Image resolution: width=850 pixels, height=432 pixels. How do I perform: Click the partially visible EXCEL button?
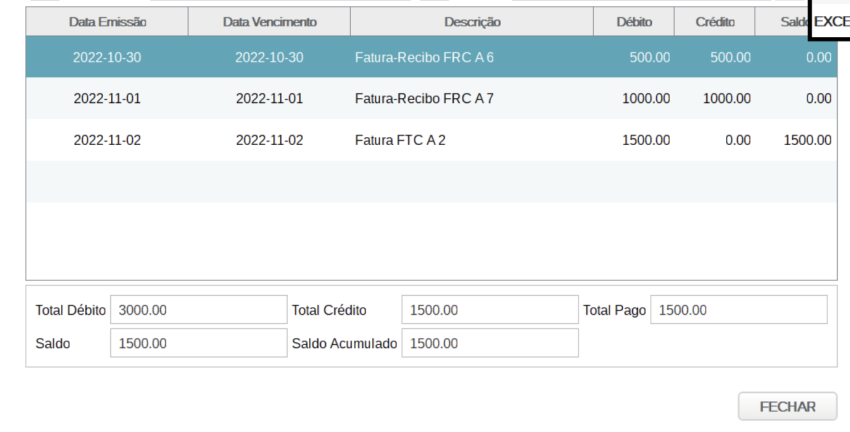(830, 22)
